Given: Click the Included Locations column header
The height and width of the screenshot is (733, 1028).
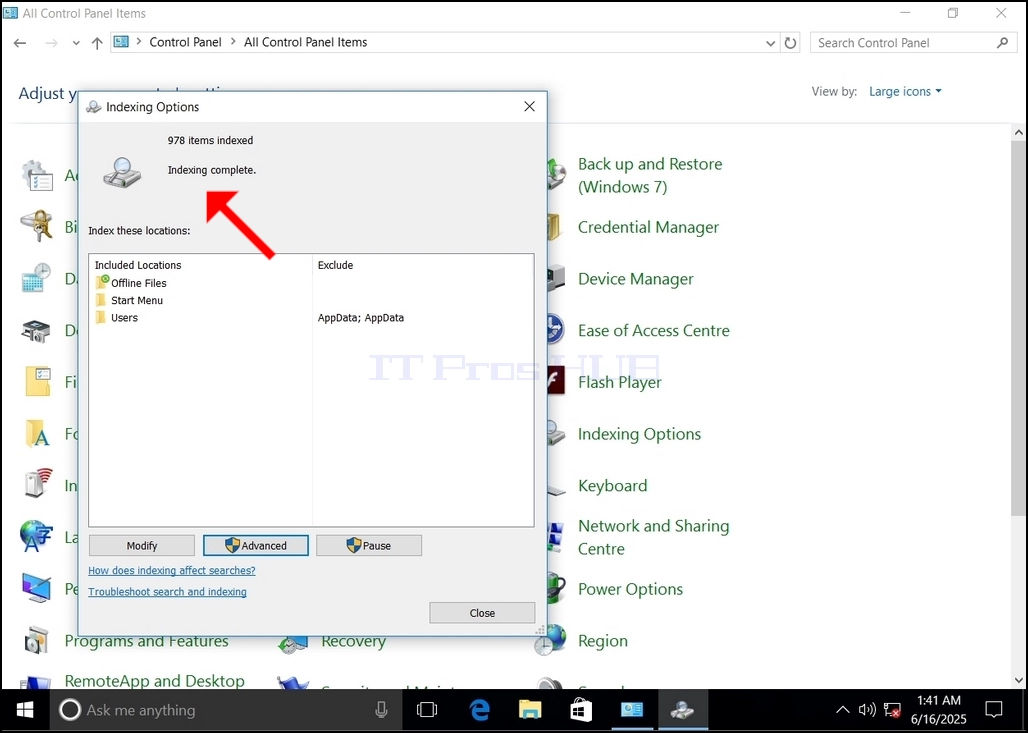Looking at the screenshot, I should [x=138, y=265].
